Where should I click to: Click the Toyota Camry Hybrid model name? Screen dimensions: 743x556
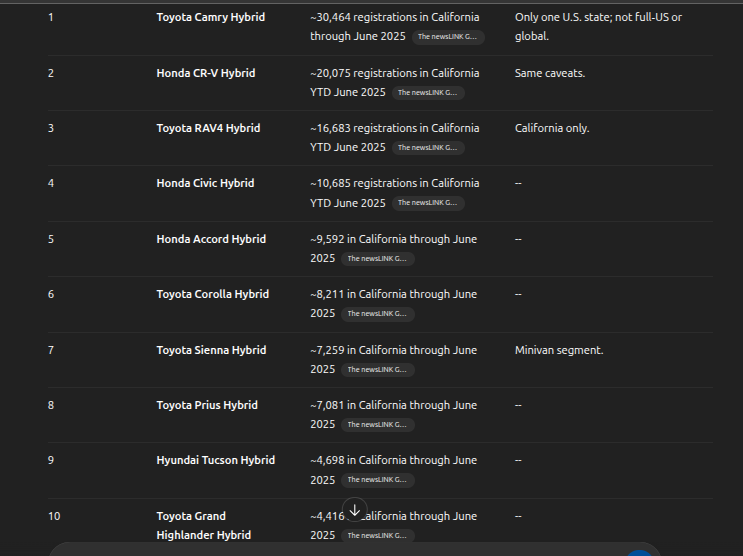210,17
